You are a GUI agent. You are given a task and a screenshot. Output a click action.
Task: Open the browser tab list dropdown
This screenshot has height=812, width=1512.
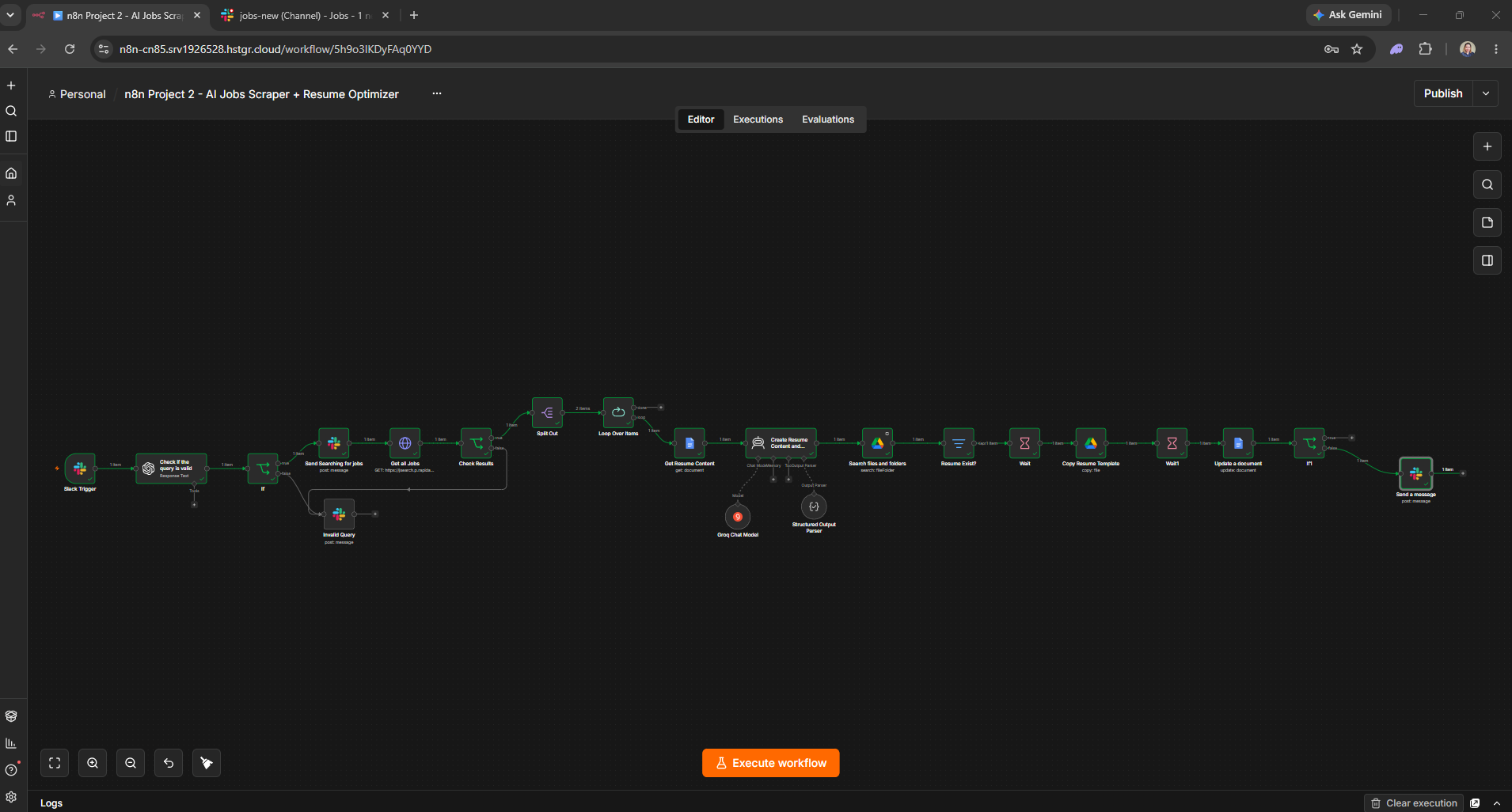[10, 15]
